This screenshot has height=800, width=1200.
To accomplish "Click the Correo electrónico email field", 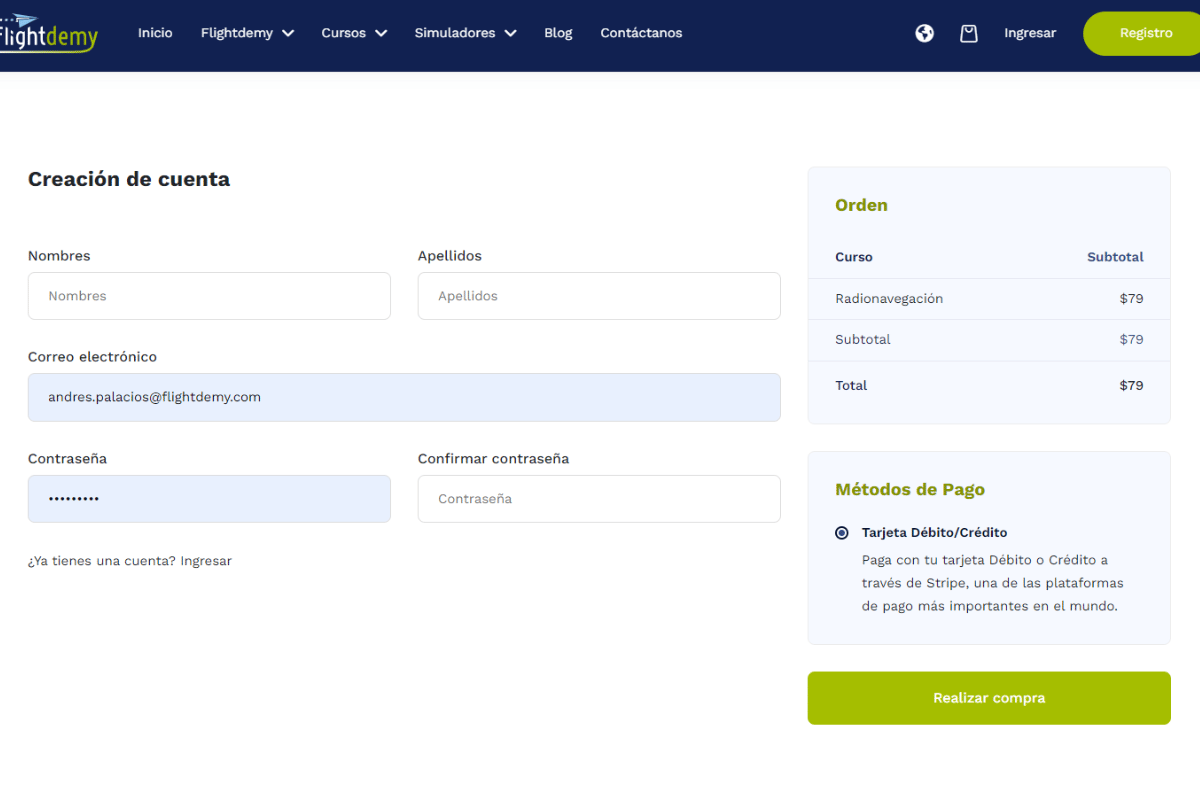I will coord(404,397).
